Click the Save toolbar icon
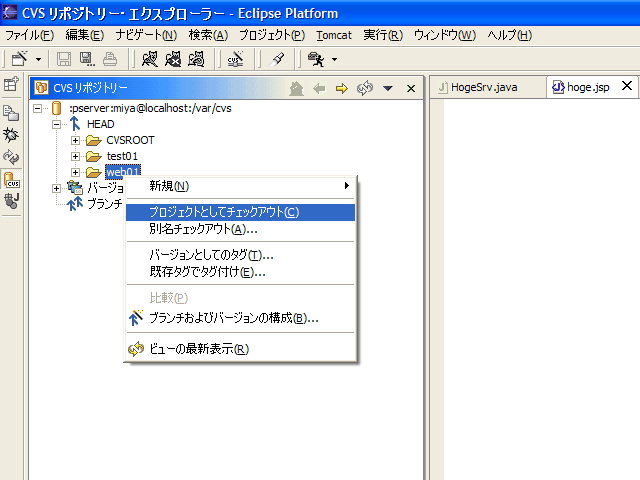Image resolution: width=640 pixels, height=480 pixels. (x=64, y=59)
